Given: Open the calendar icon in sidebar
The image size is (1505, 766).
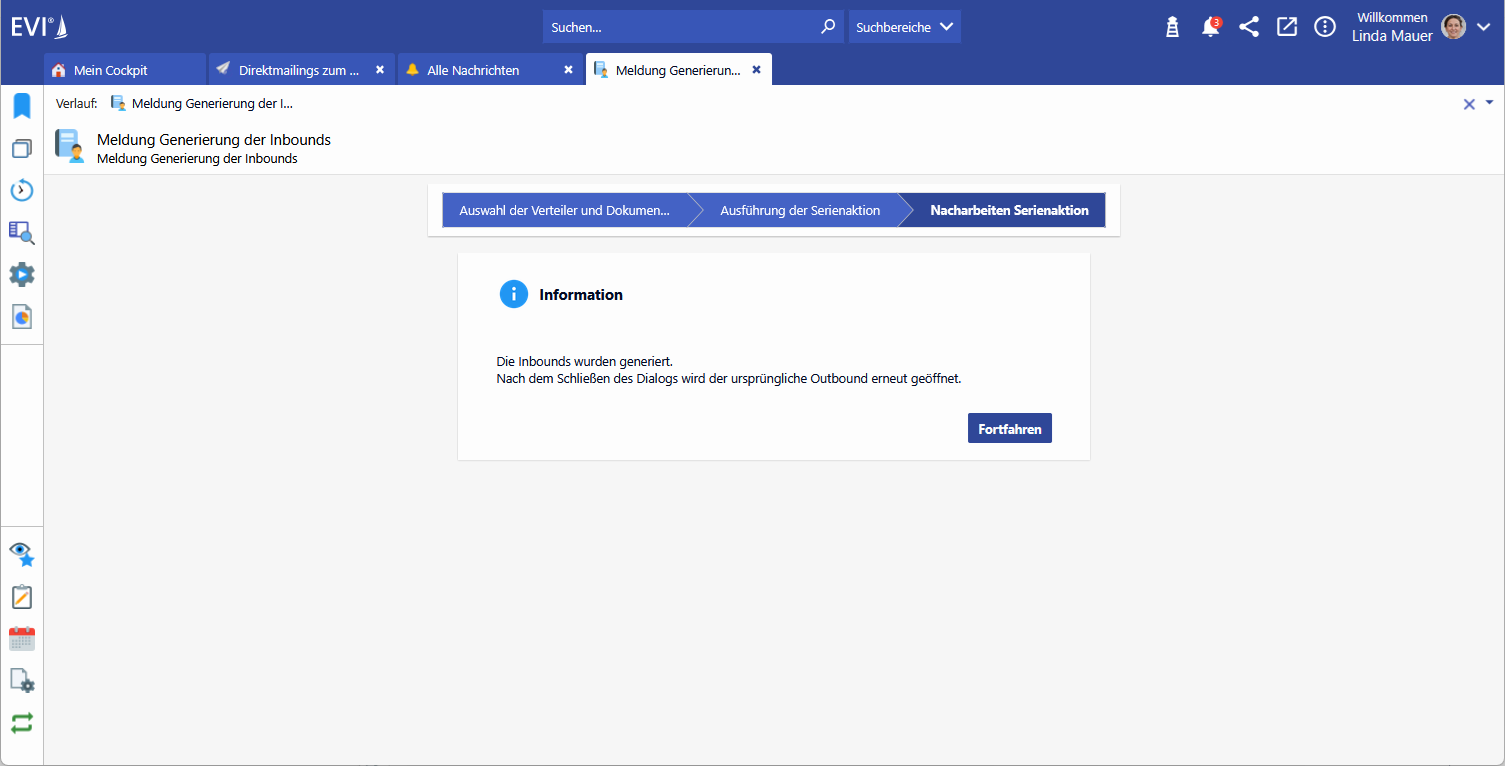Looking at the screenshot, I should [22, 639].
